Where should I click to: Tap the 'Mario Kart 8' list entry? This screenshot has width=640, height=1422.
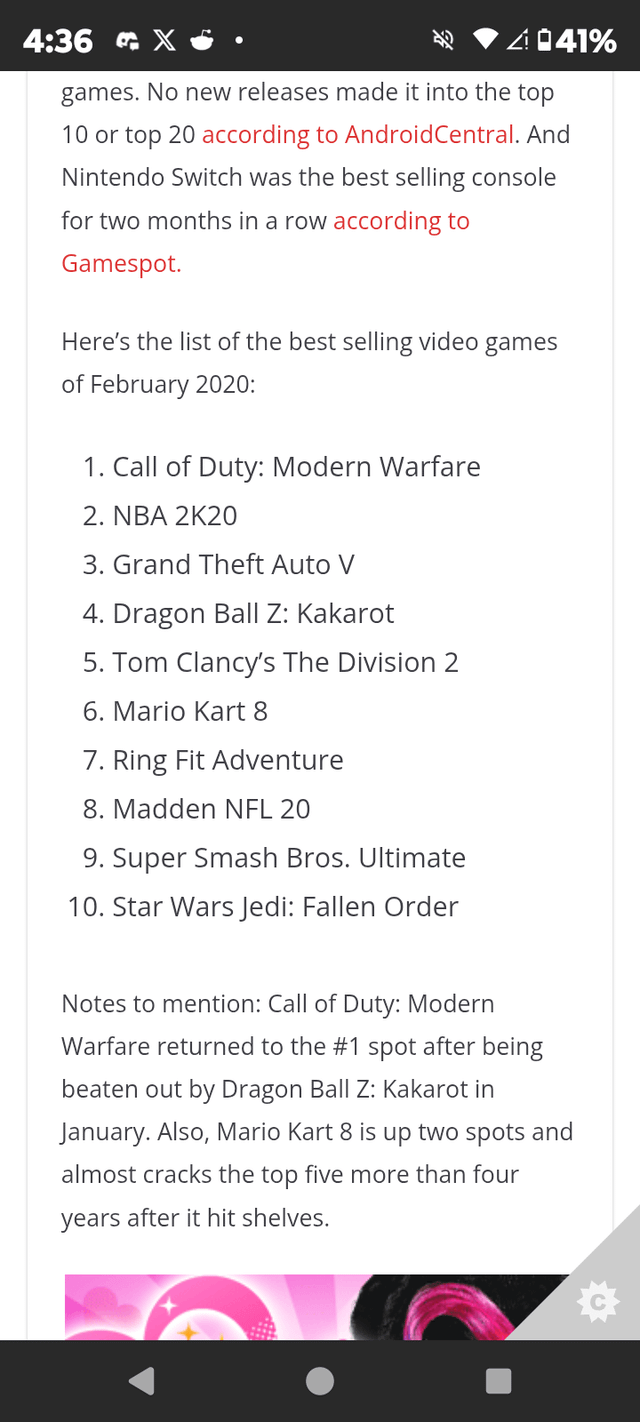(190, 711)
